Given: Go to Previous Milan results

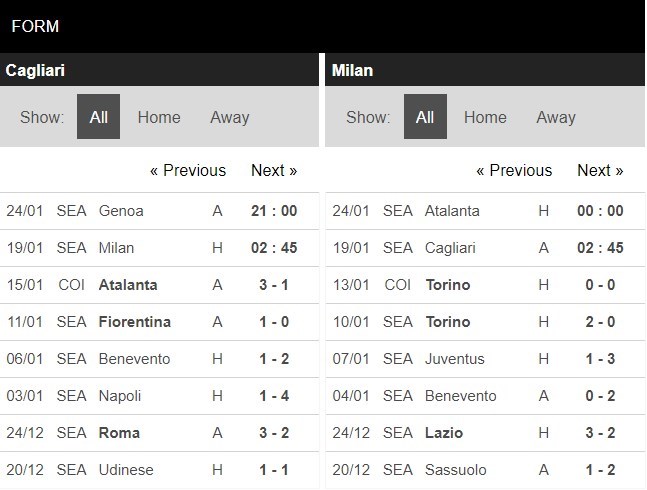Looking at the screenshot, I should [x=514, y=170].
